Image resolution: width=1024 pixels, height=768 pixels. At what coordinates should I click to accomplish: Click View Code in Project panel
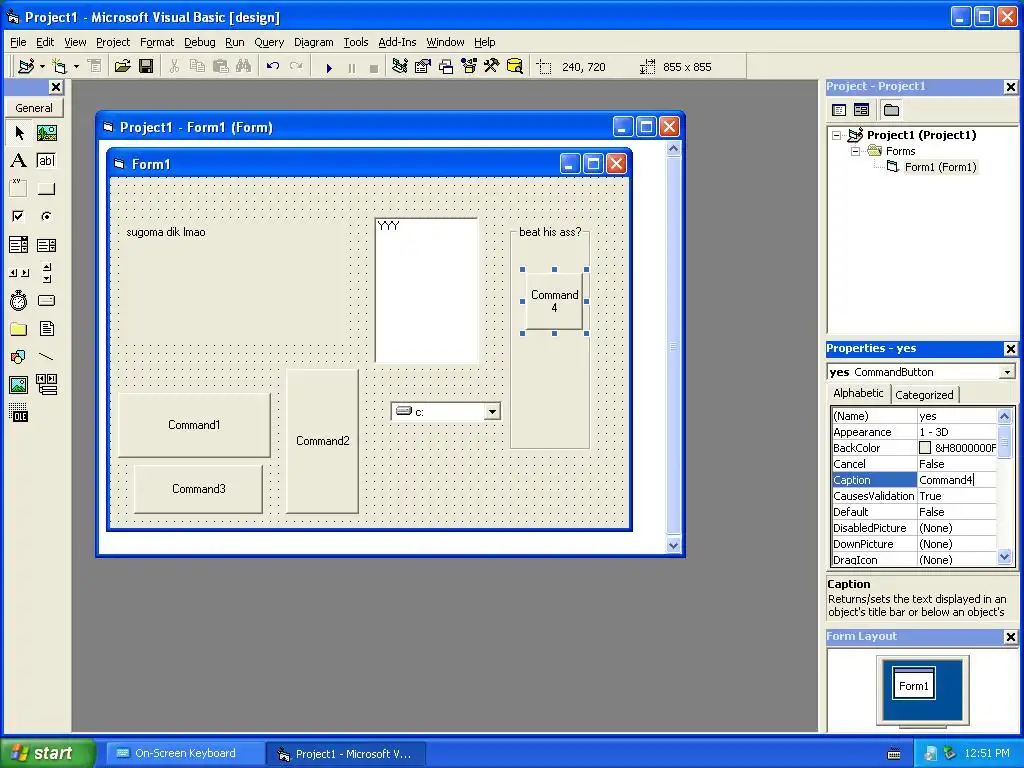[839, 110]
